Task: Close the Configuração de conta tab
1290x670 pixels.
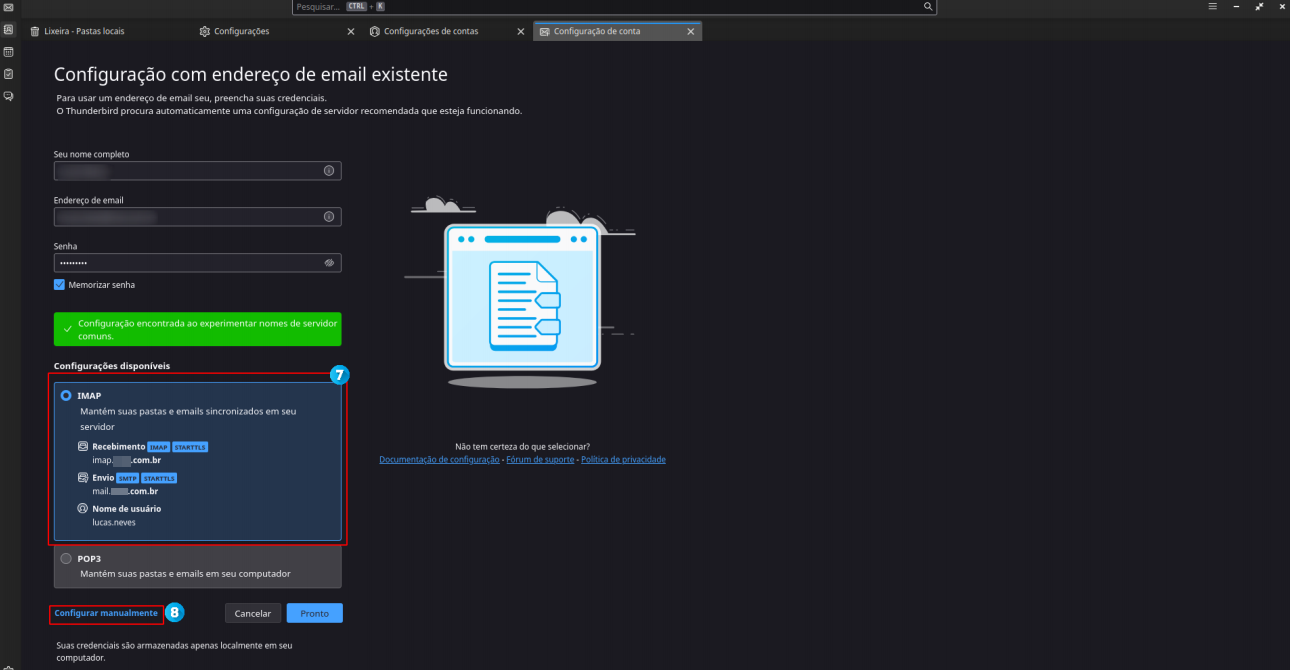Action: [x=690, y=31]
